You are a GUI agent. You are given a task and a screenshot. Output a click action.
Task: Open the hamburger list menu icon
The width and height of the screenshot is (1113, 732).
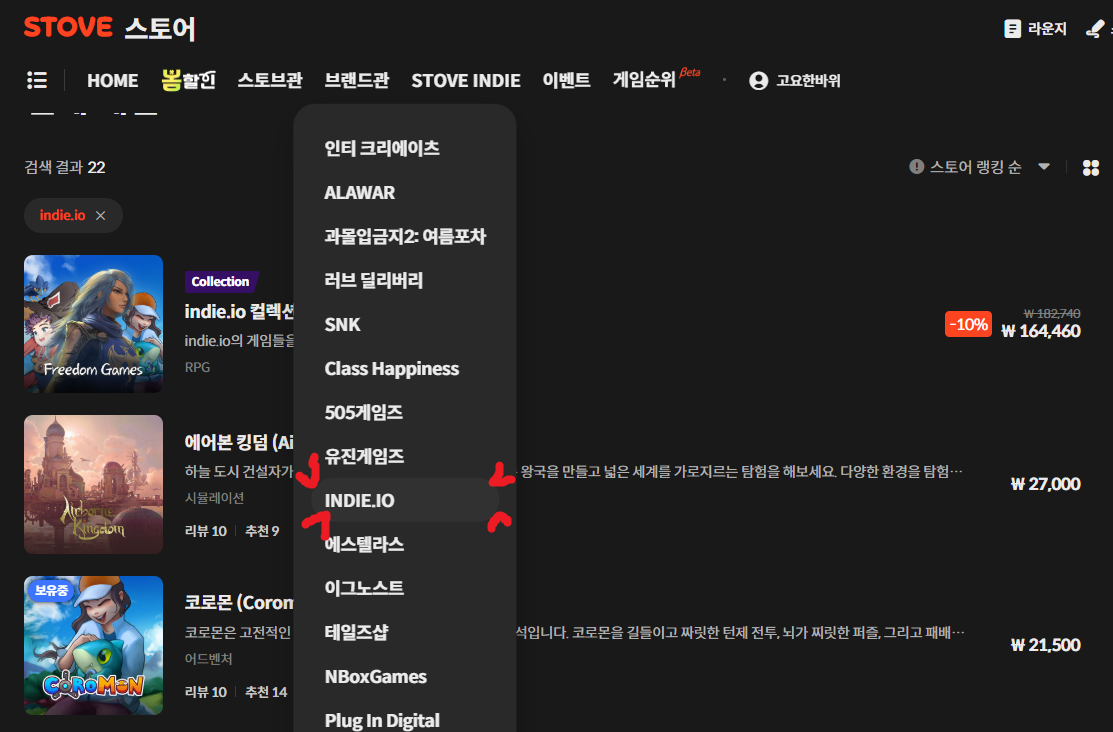[x=37, y=80]
